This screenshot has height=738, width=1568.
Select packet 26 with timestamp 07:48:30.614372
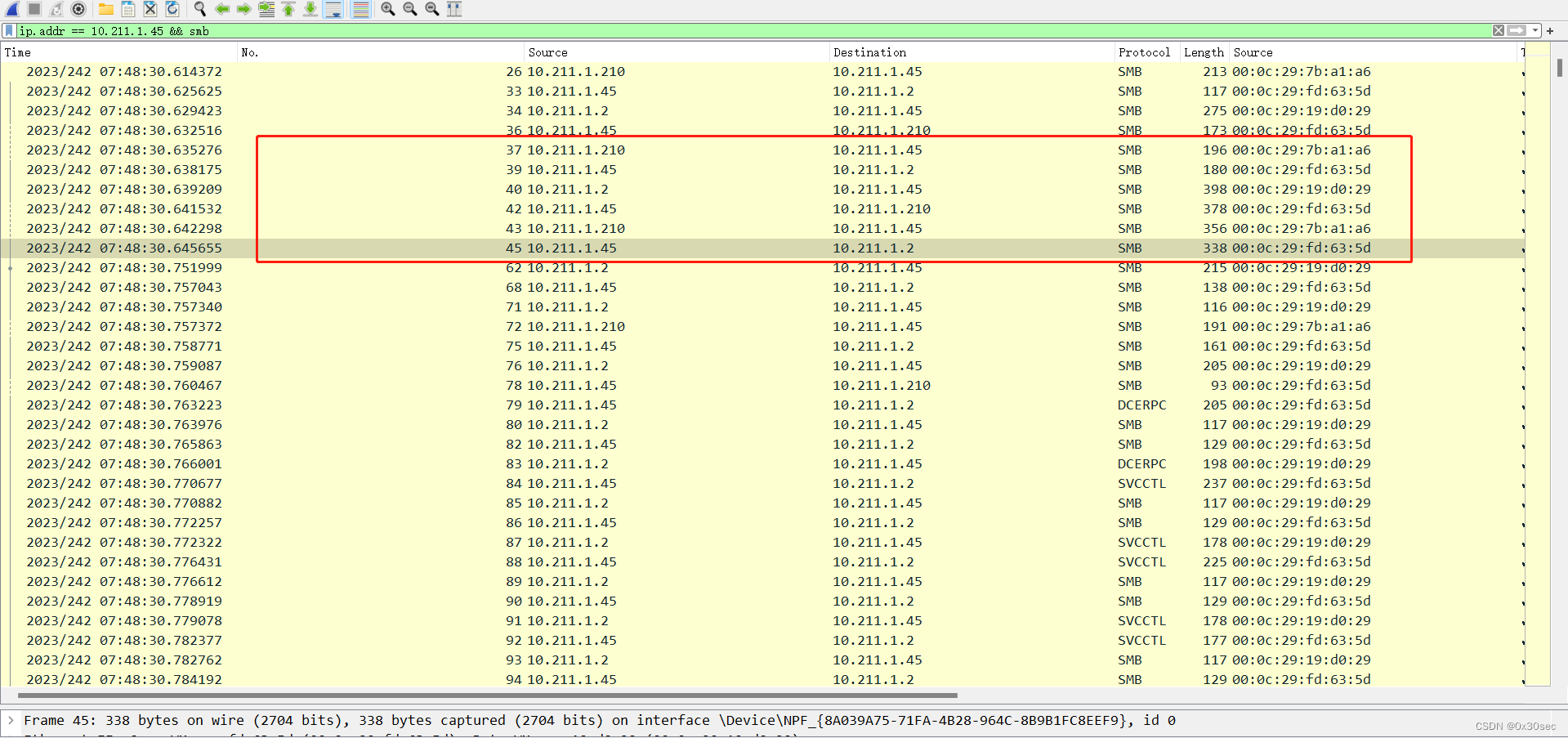pyautogui.click(x=762, y=72)
